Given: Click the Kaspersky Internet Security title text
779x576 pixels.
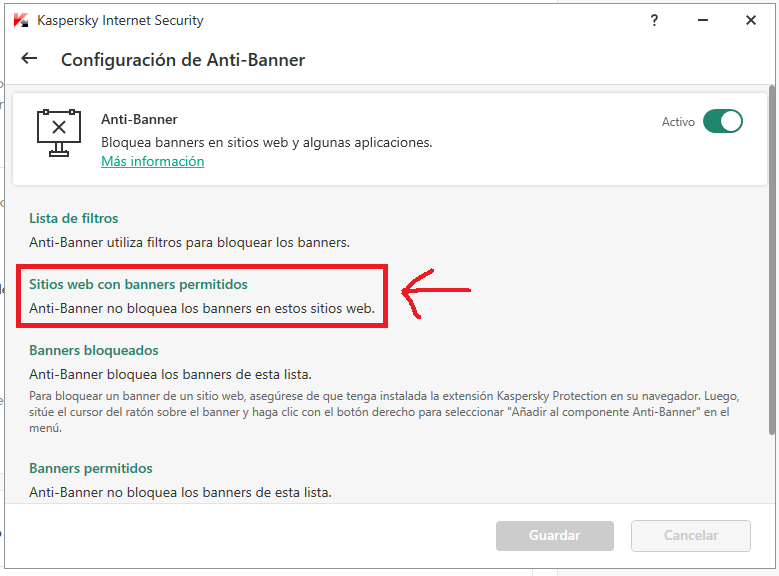Looking at the screenshot, I should pos(120,20).
